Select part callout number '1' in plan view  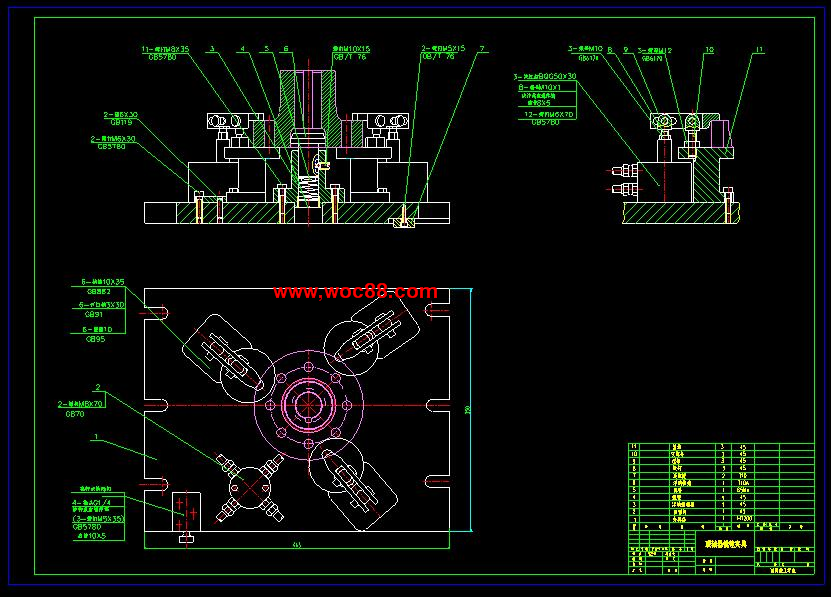(x=96, y=437)
